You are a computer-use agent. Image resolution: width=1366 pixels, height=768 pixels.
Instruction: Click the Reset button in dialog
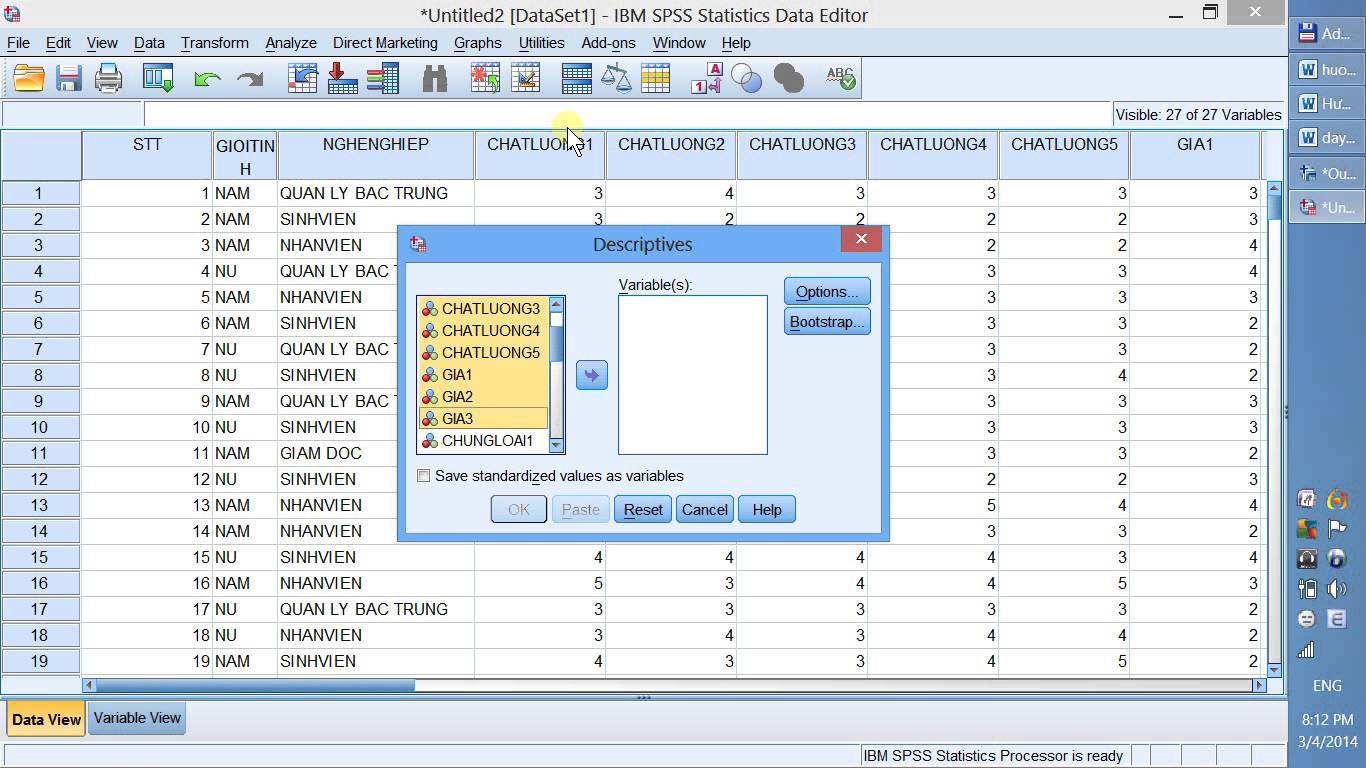point(643,509)
